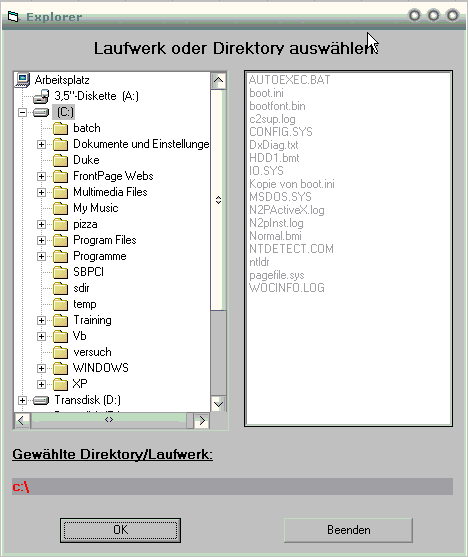Screen dimensions: 468x557
Task: Click the horizontal scroll right arrow
Action: [202, 421]
